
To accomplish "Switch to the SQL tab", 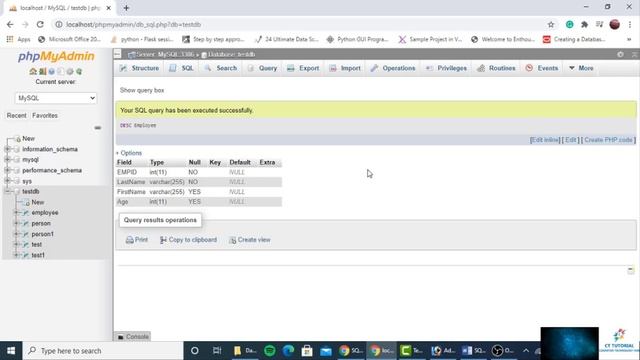I will (x=182, y=68).
